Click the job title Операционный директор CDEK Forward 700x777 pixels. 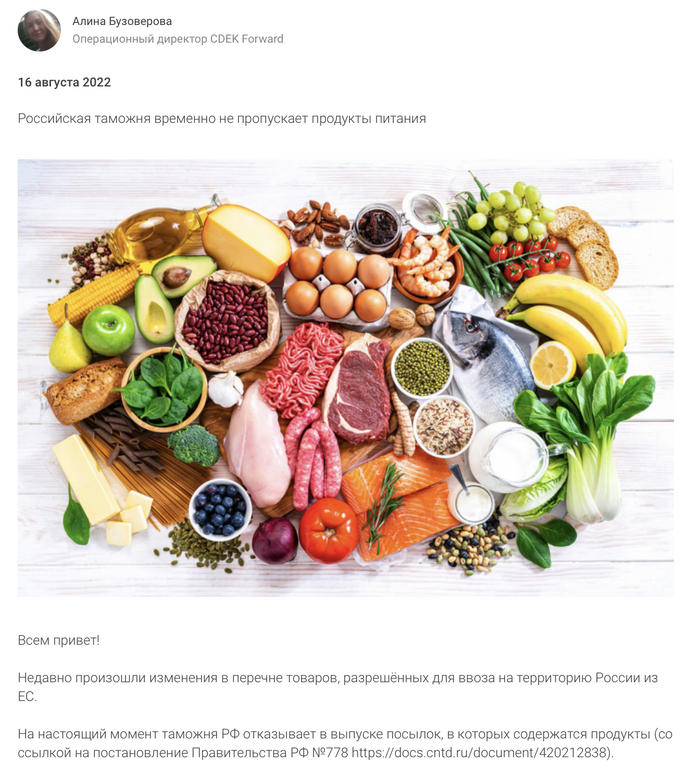178,39
